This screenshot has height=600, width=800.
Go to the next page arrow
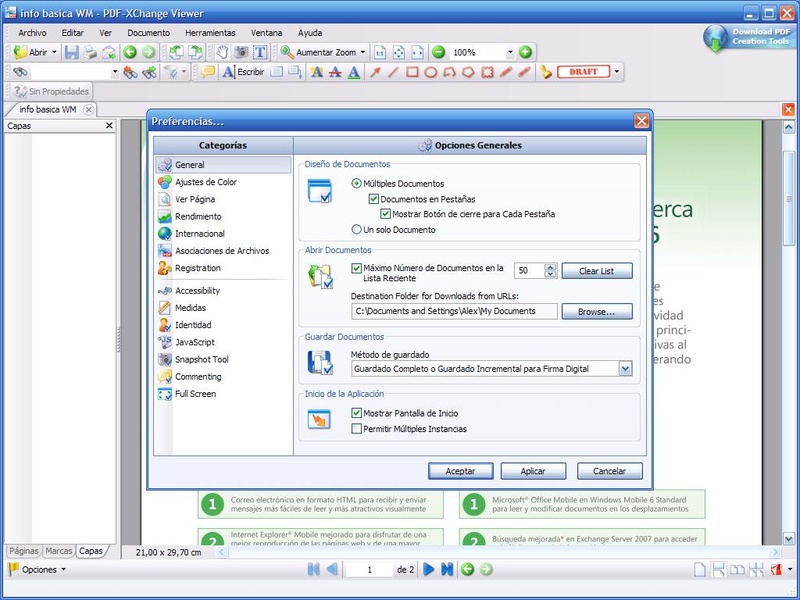(428, 569)
